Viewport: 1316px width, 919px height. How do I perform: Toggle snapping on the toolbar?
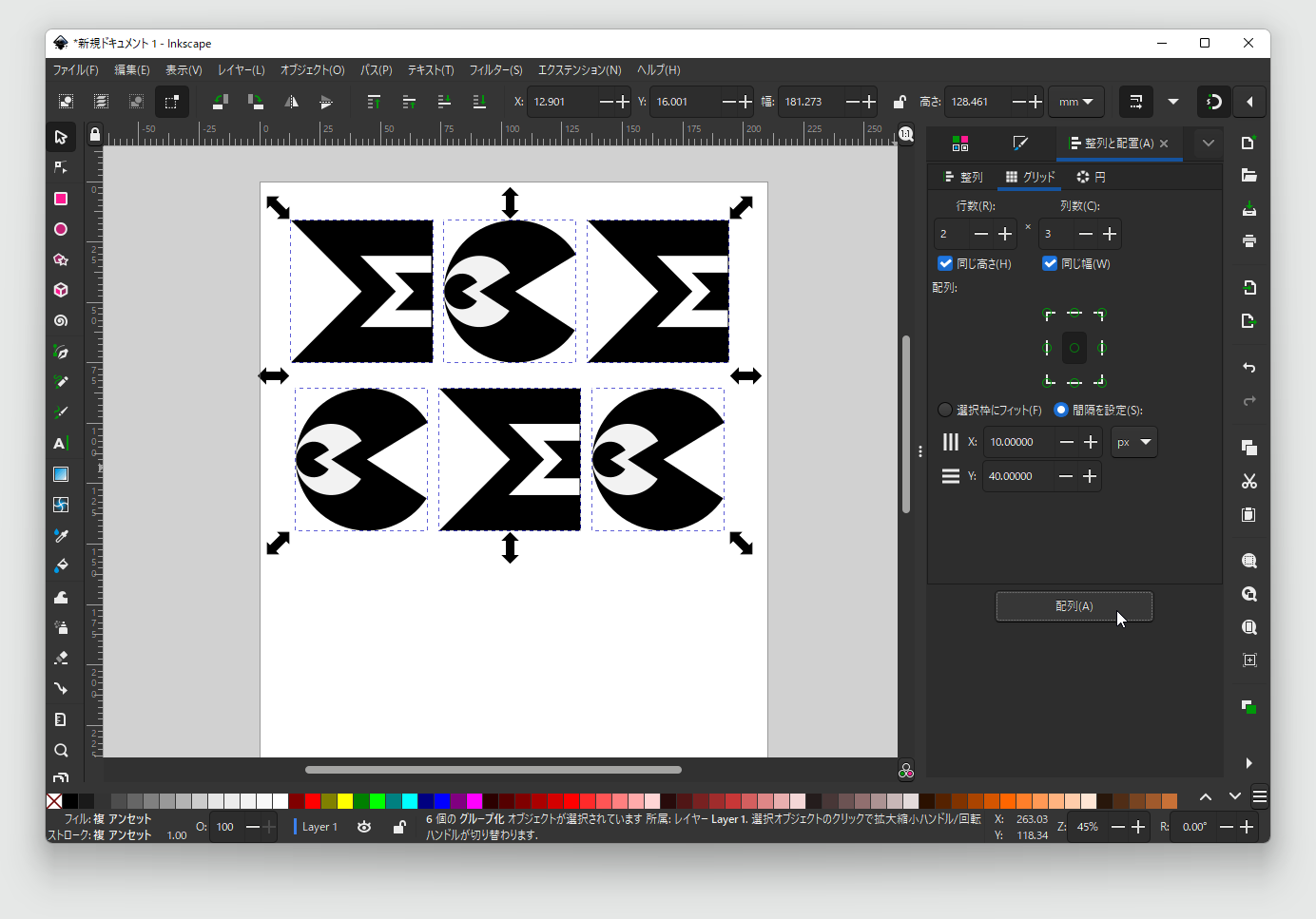pos(1214,102)
